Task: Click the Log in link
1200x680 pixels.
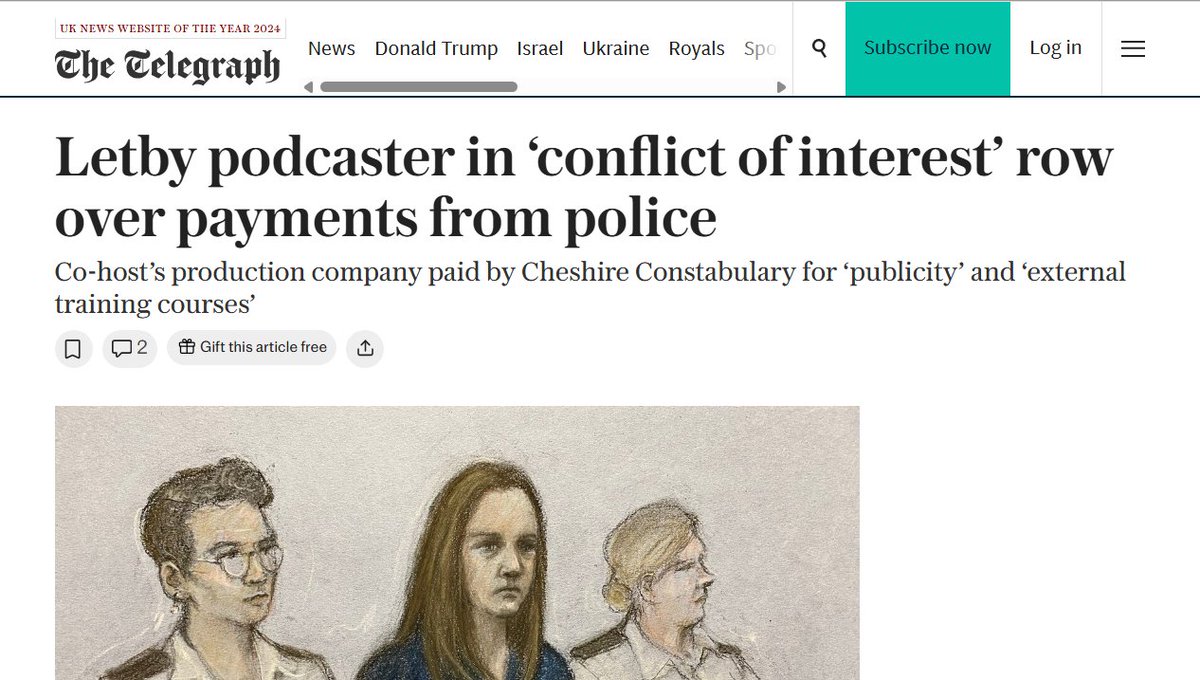Action: click(x=1056, y=48)
